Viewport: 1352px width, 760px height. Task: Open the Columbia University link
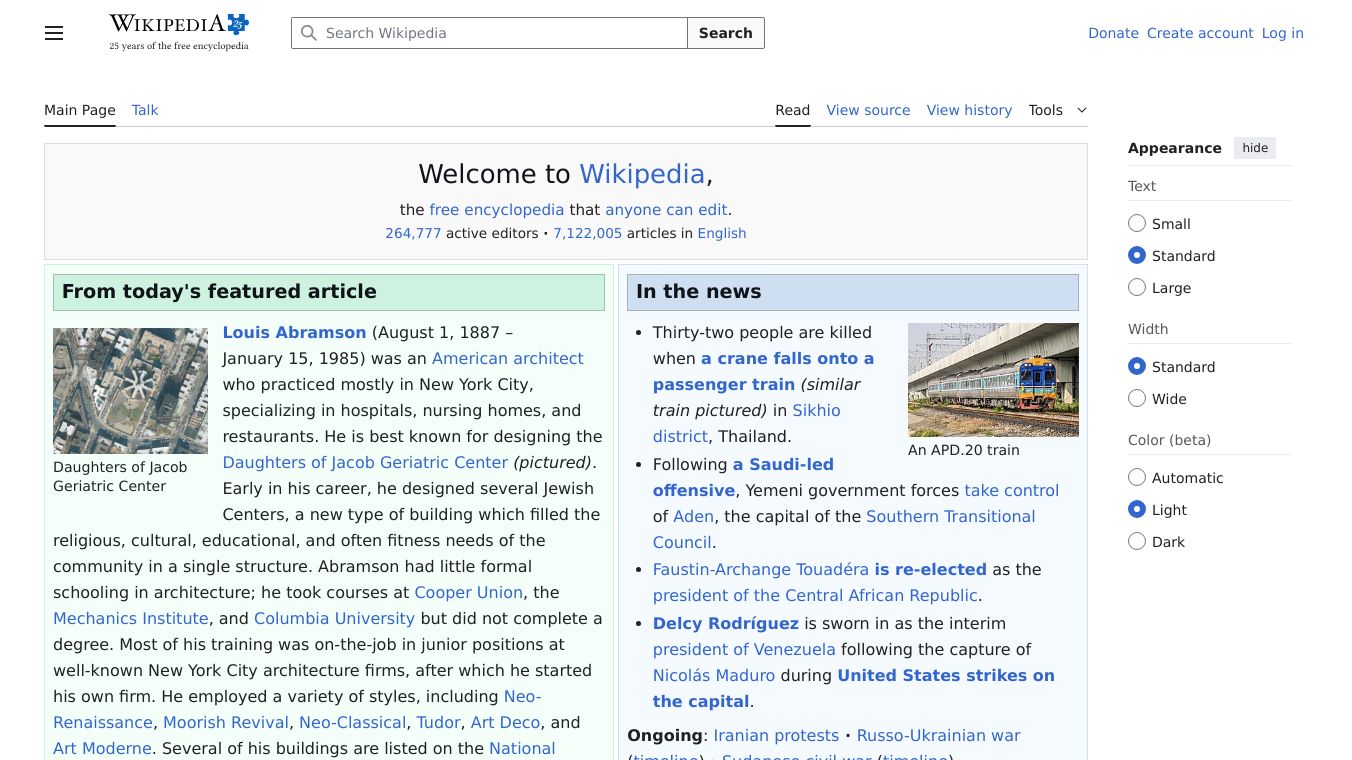point(334,618)
